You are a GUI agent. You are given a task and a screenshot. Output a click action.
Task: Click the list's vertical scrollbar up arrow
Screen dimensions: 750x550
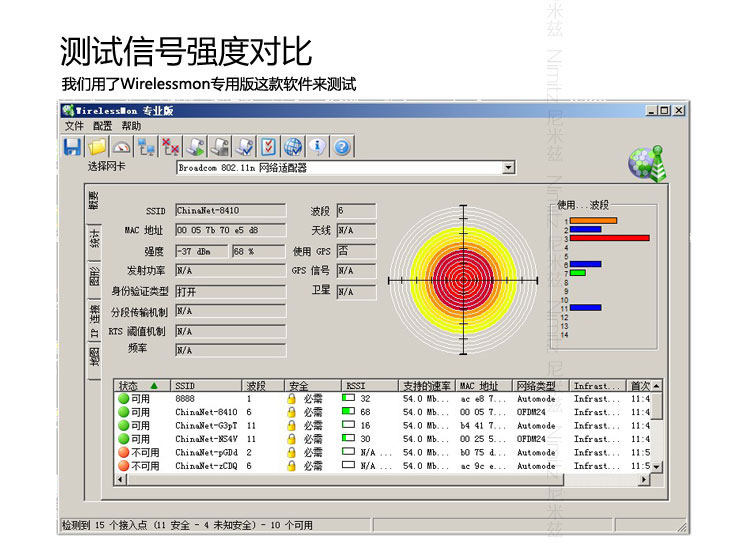tap(657, 385)
